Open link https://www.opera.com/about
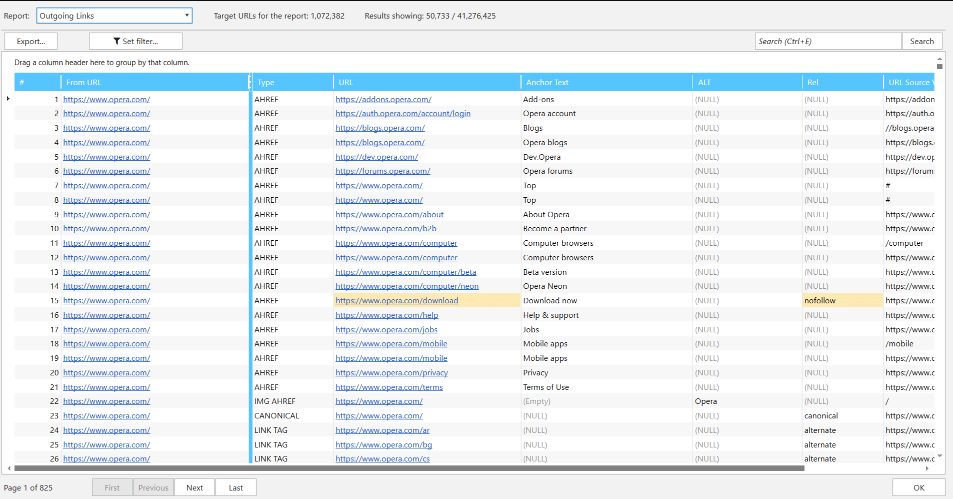Image resolution: width=953 pixels, height=499 pixels. click(x=390, y=215)
